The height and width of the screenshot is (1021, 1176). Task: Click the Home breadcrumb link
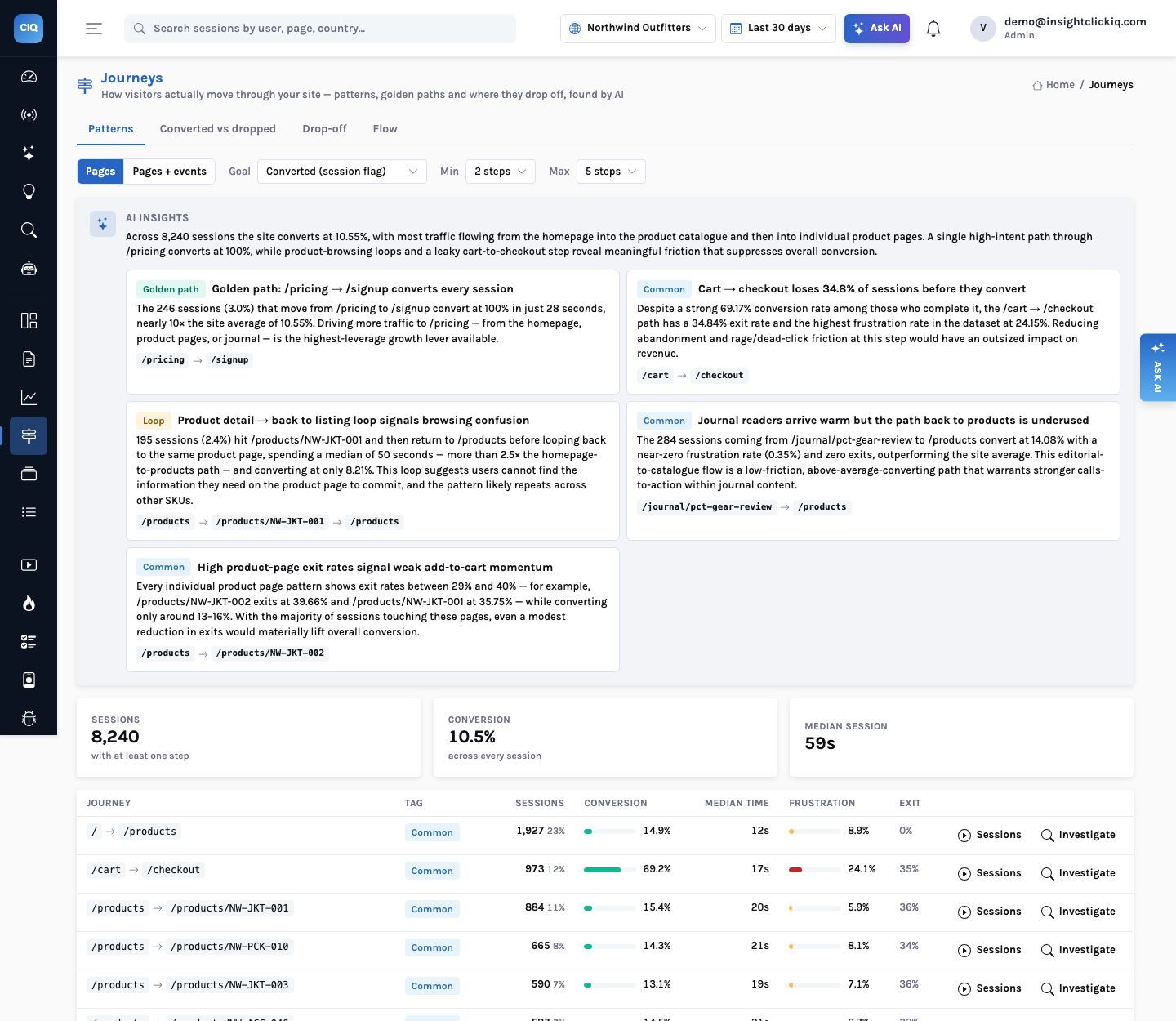pos(1053,85)
